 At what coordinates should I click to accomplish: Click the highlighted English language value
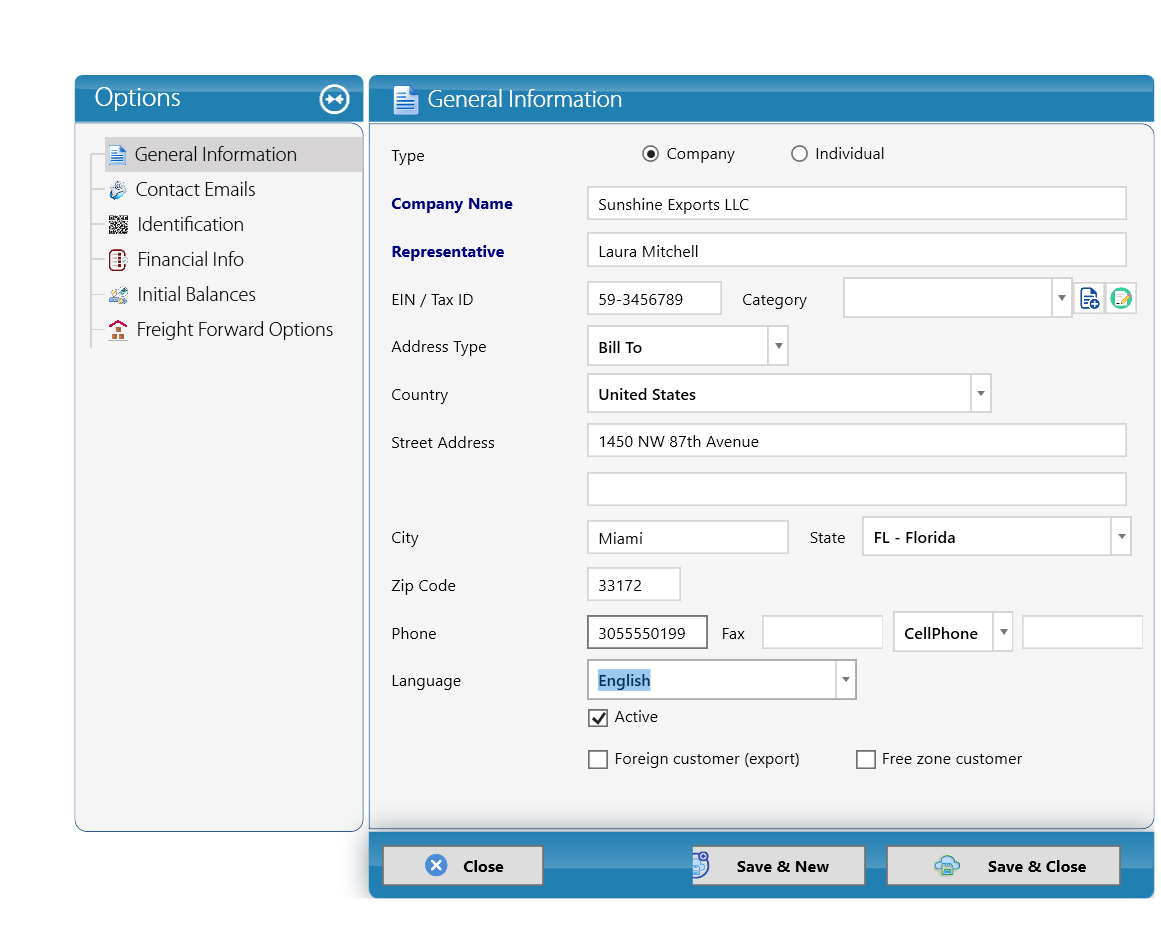click(x=624, y=681)
